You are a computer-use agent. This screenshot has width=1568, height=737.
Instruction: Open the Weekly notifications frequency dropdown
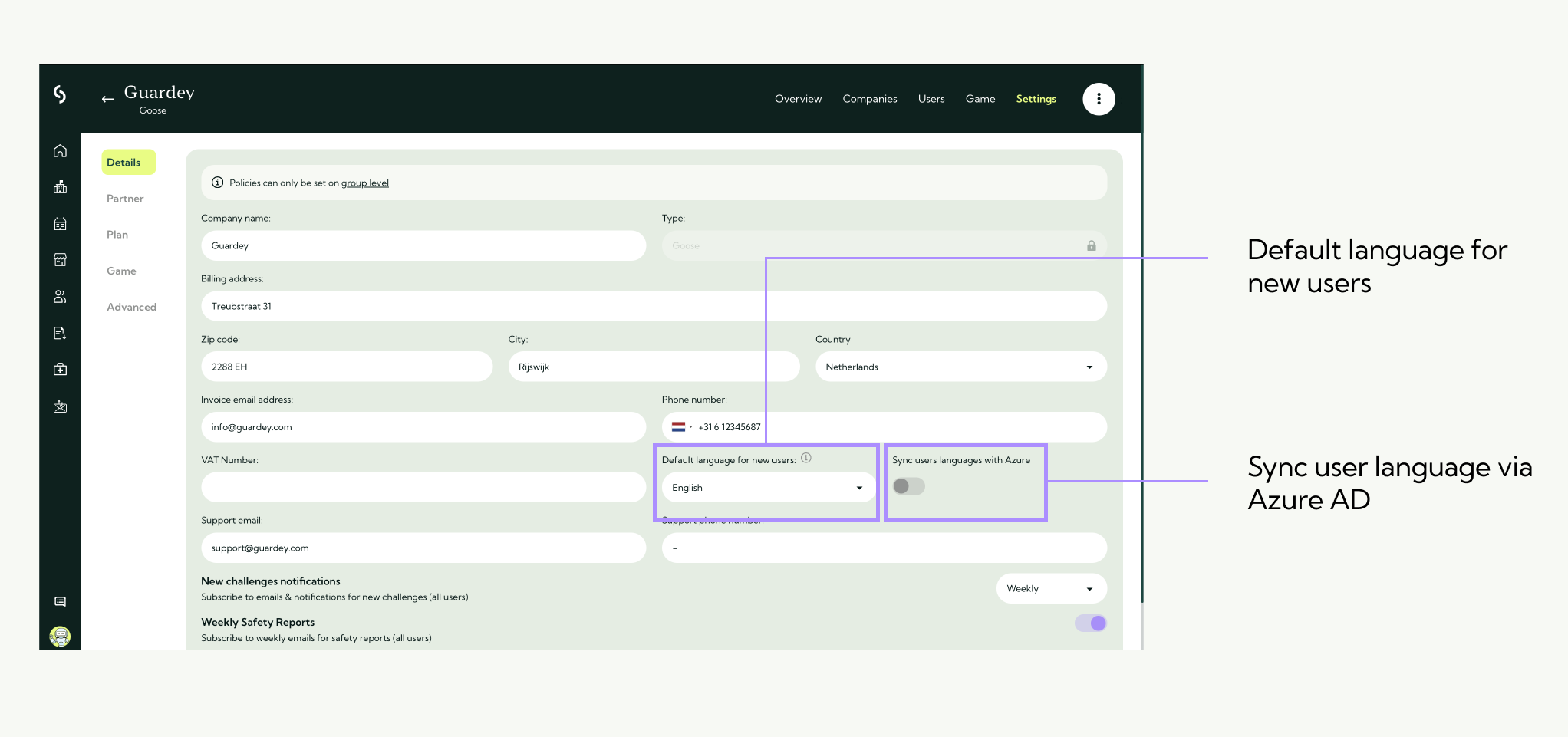pos(1050,589)
